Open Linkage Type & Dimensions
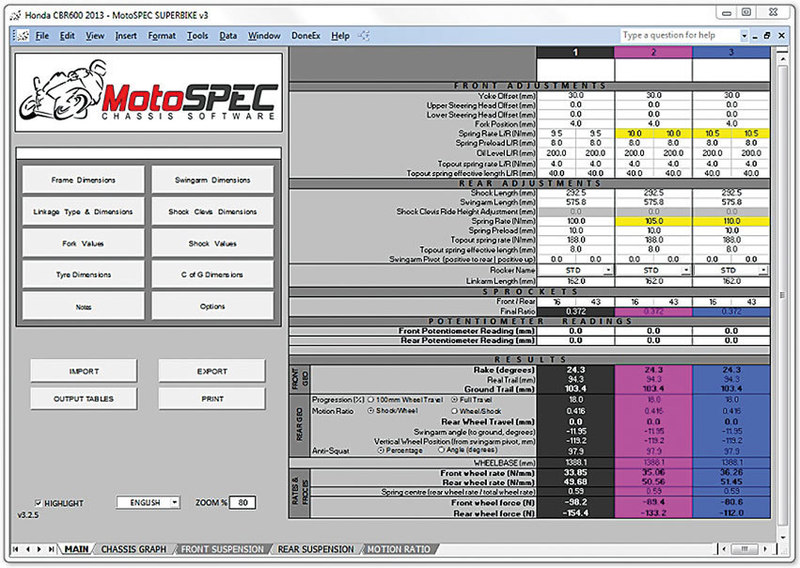The image size is (800, 568). coord(83,211)
